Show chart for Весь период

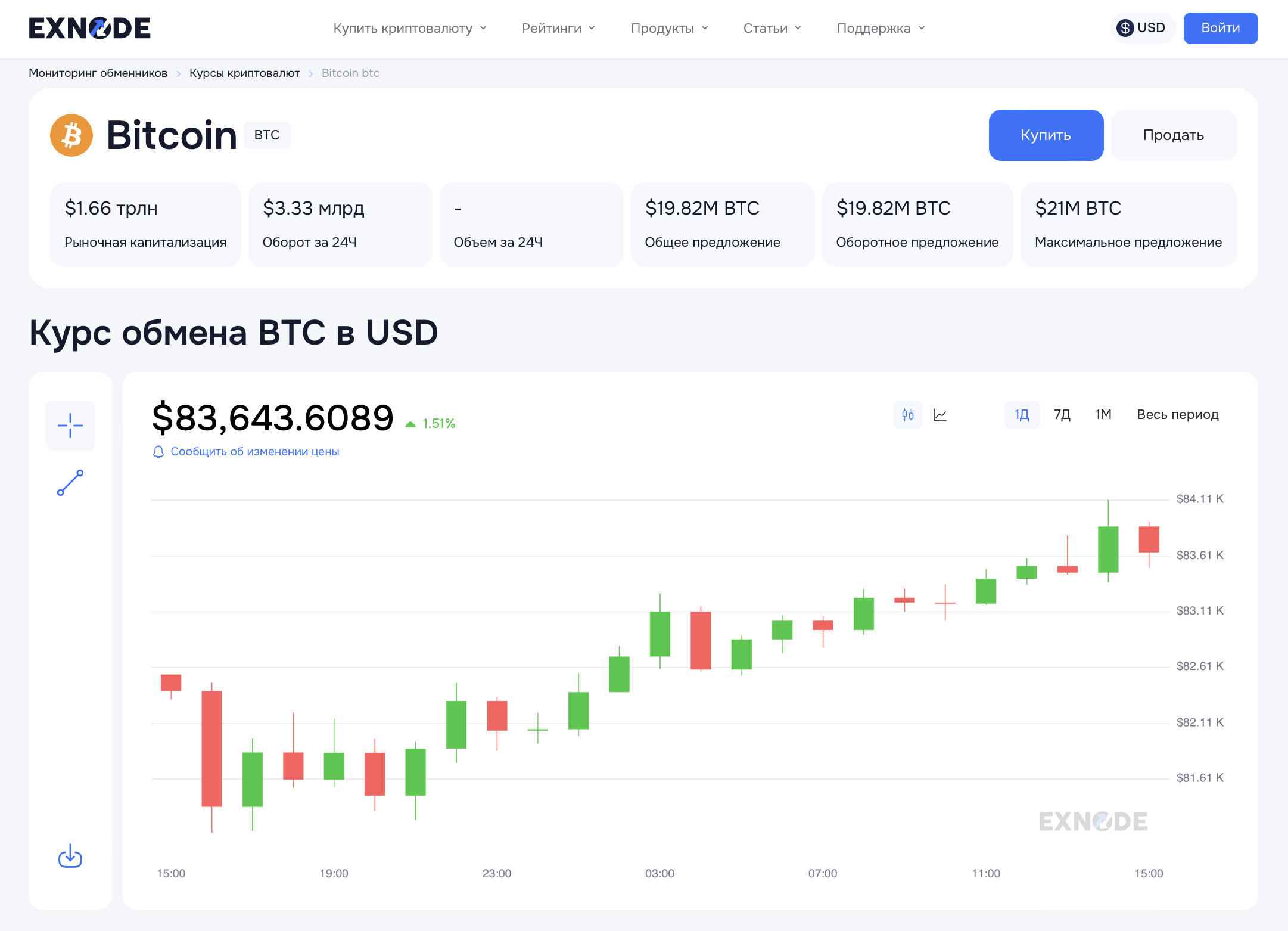pyautogui.click(x=1177, y=415)
